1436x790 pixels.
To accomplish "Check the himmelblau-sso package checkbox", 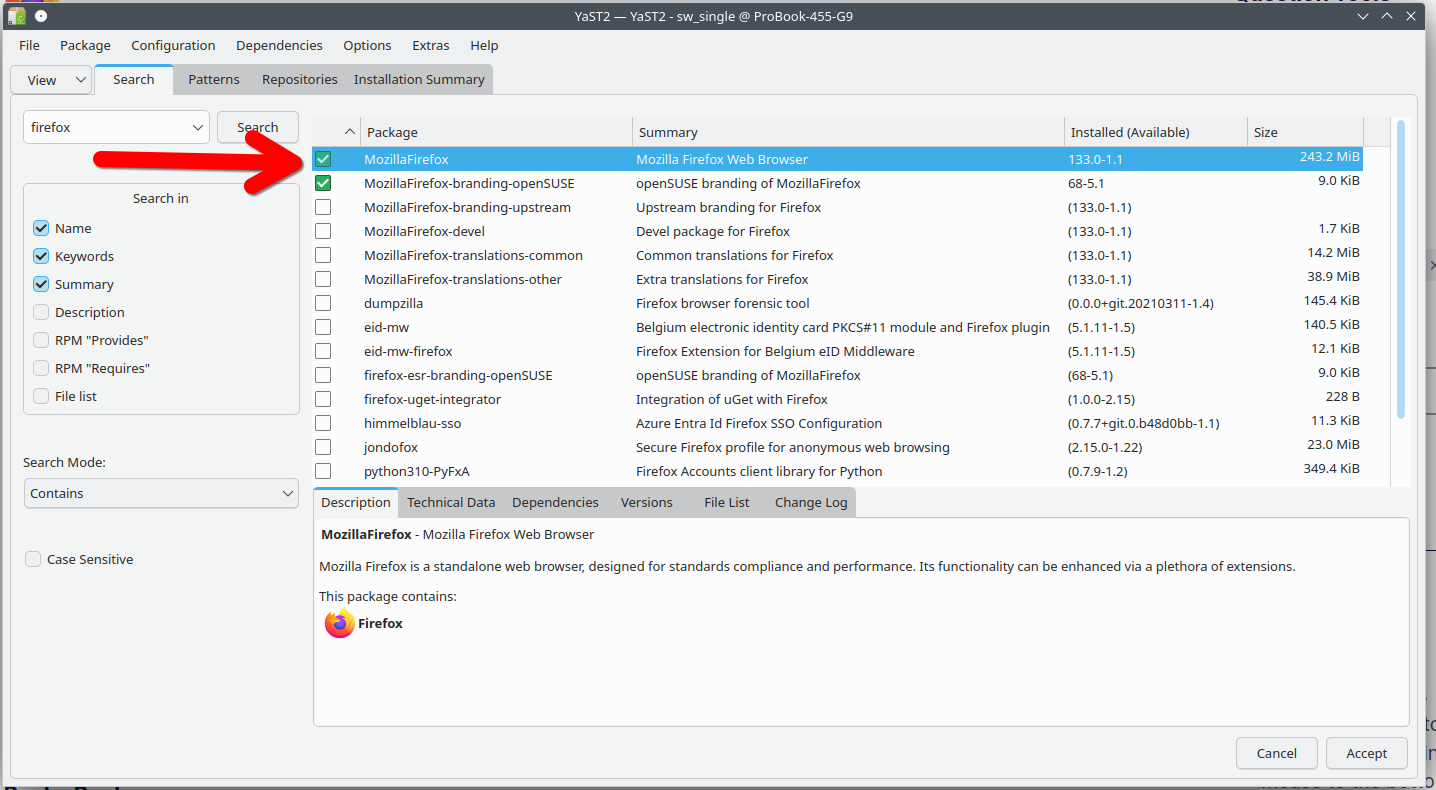I will click(x=323, y=423).
